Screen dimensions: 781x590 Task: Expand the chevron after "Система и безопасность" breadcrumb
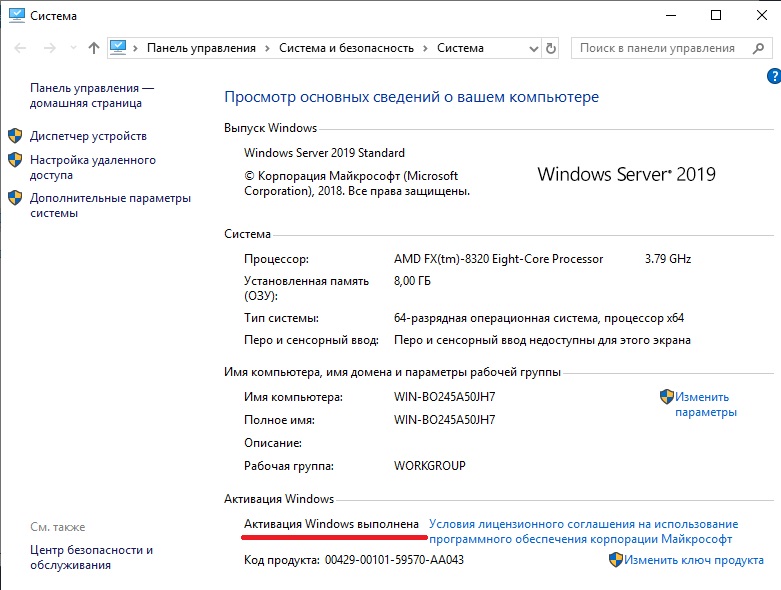click(424, 48)
